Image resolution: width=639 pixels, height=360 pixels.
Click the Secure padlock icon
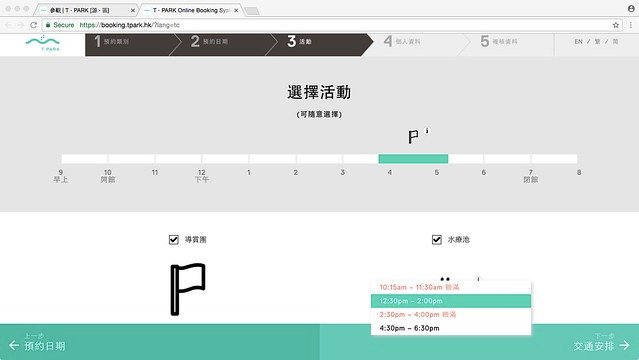tap(48, 25)
